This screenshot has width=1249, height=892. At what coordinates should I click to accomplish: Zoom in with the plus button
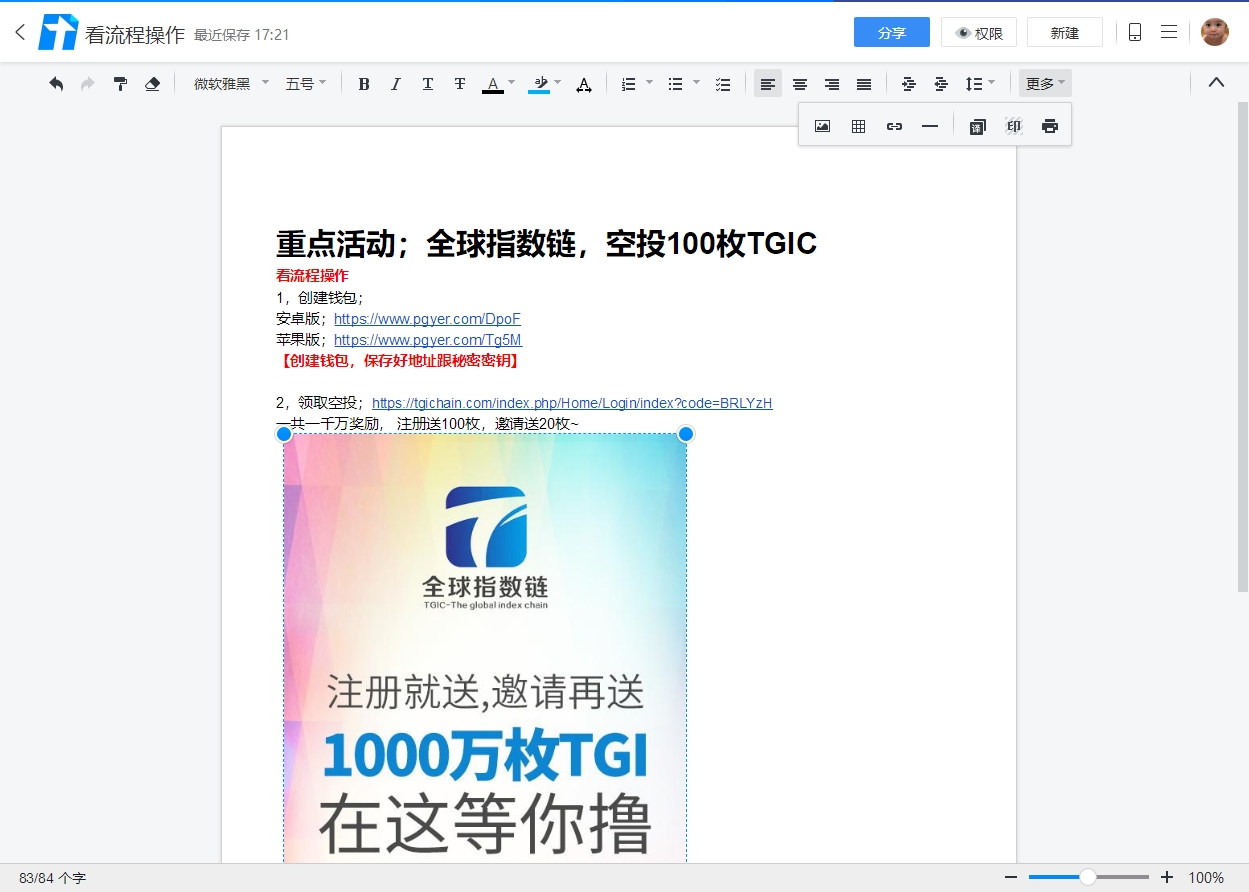[x=1167, y=877]
